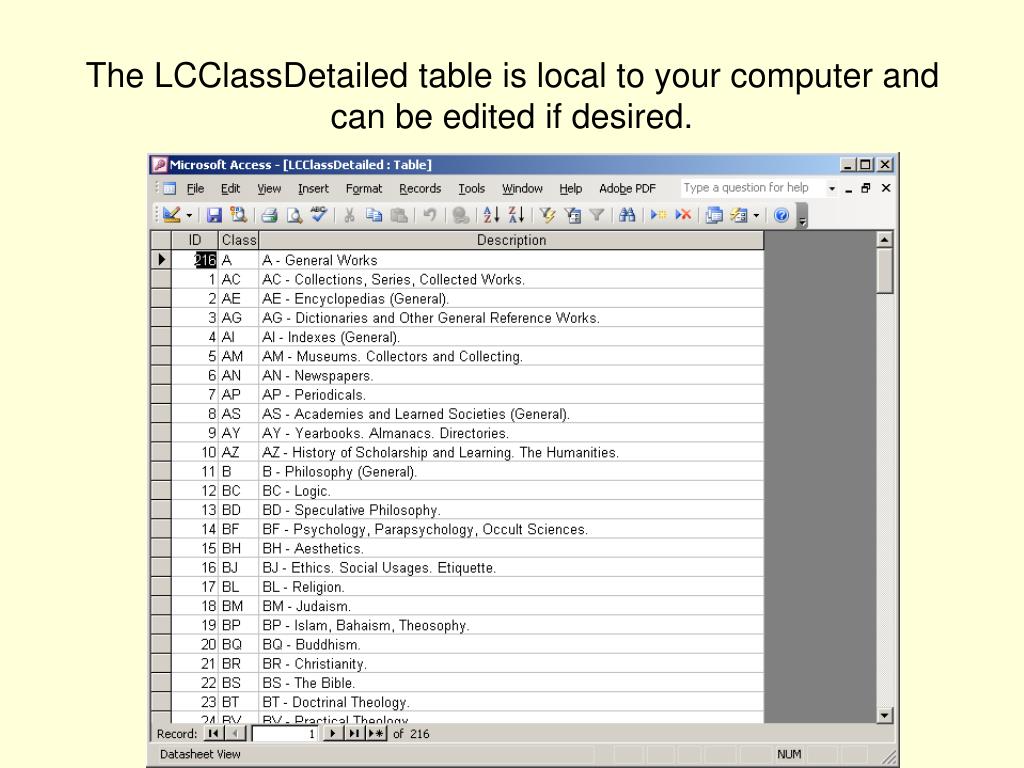The image size is (1024, 768).
Task: Open the File menu
Action: tap(195, 188)
